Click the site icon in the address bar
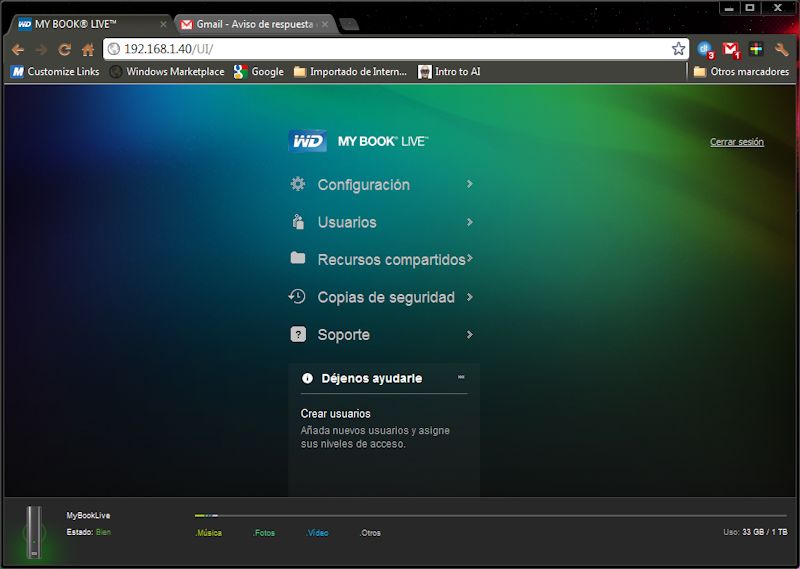This screenshot has width=800, height=569. [114, 49]
